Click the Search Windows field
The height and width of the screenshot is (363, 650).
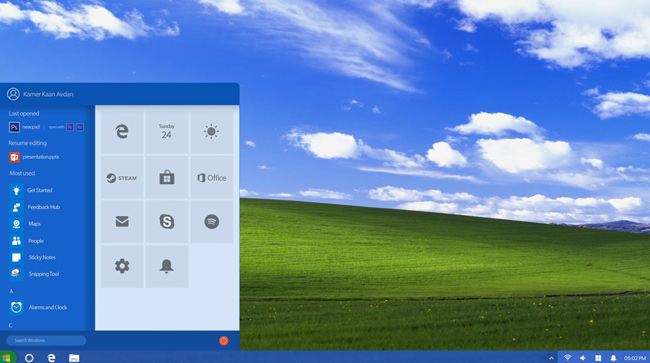46,340
